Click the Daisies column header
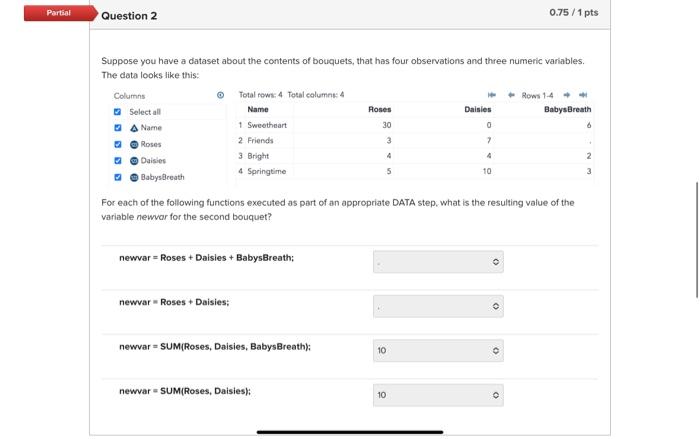 (478, 109)
